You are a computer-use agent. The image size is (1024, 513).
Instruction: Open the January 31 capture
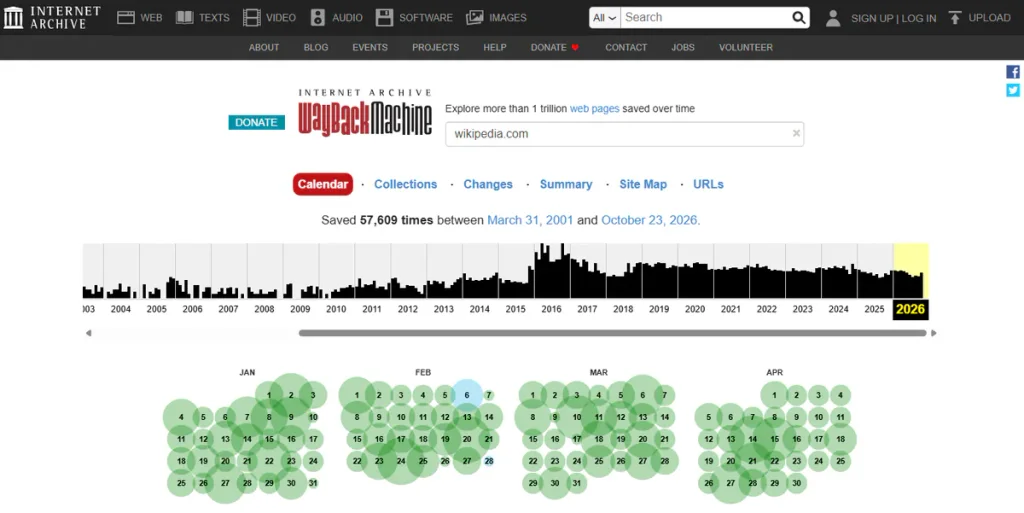coord(313,484)
